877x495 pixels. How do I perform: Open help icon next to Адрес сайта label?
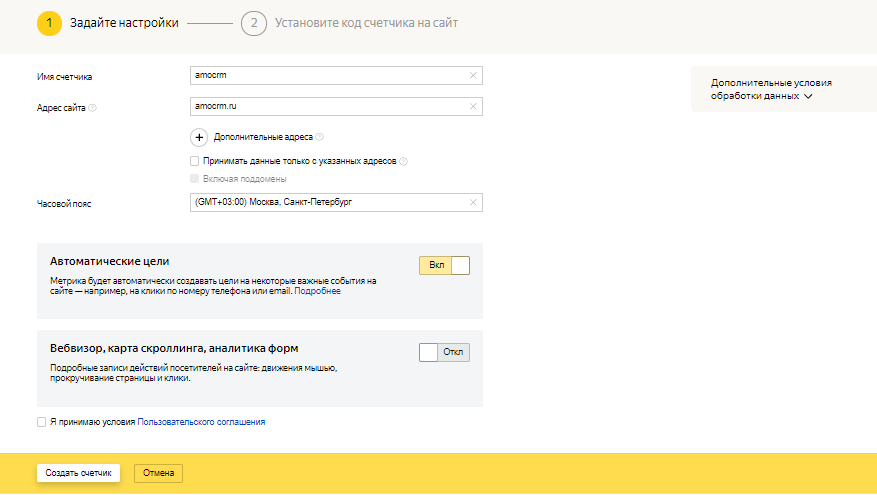pyautogui.click(x=92, y=107)
